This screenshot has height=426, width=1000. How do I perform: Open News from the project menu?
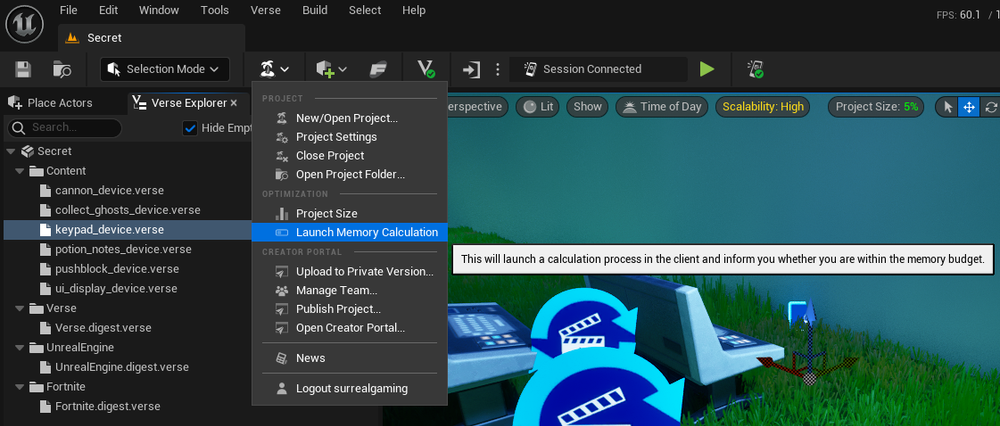click(349, 358)
